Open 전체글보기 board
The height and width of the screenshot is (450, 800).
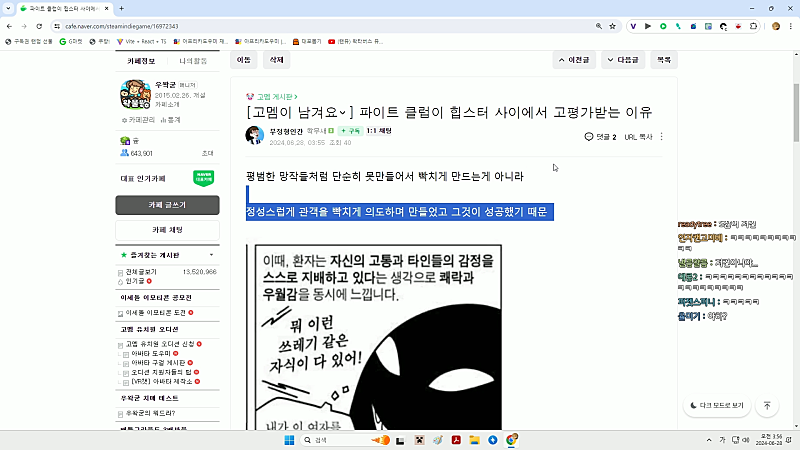(x=141, y=272)
